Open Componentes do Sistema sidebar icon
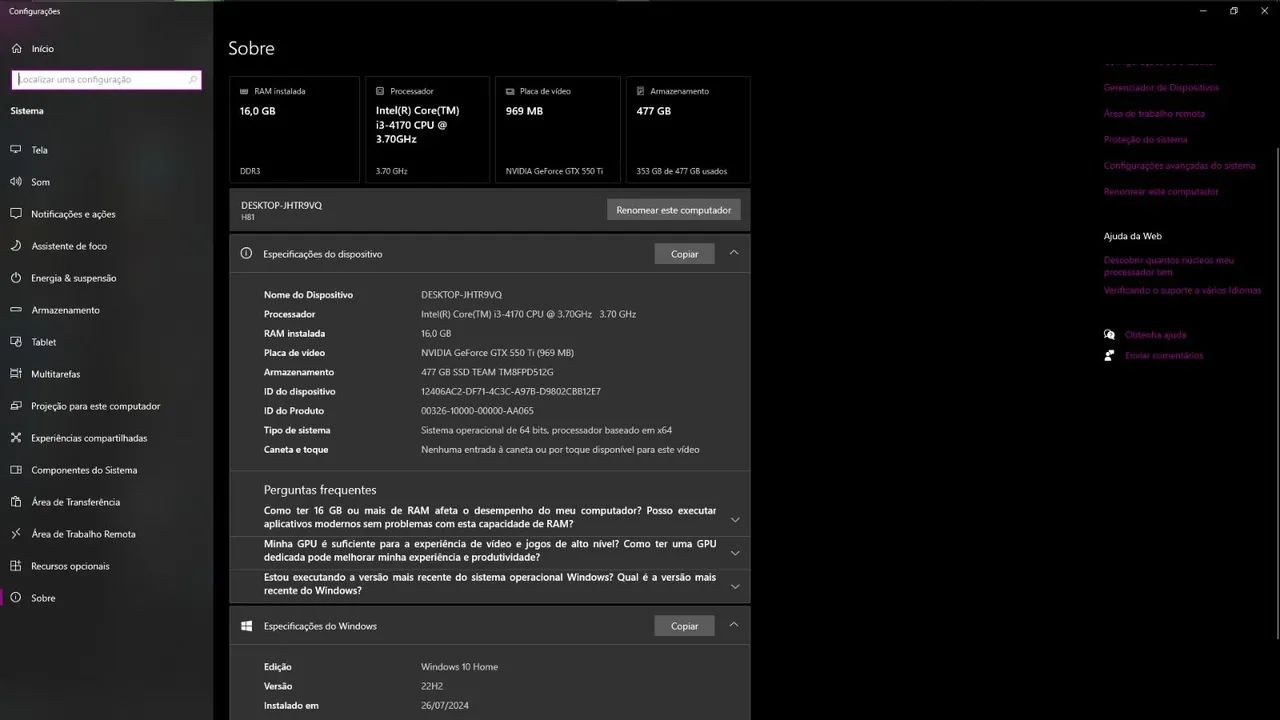The image size is (1280, 720). pyautogui.click(x=16, y=470)
